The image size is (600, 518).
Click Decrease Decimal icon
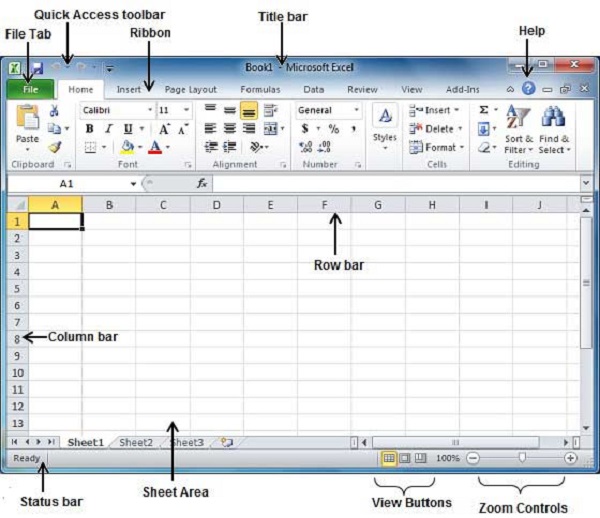pos(324,147)
